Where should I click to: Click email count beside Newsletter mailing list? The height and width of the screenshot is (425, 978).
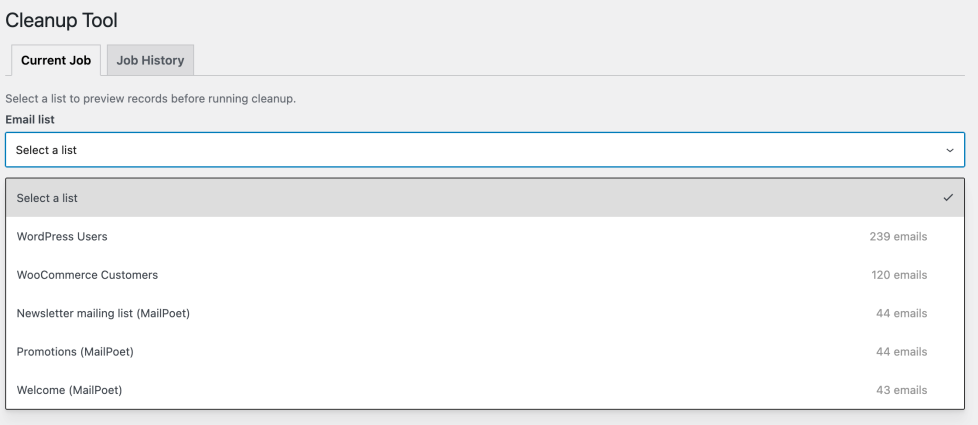(x=901, y=313)
